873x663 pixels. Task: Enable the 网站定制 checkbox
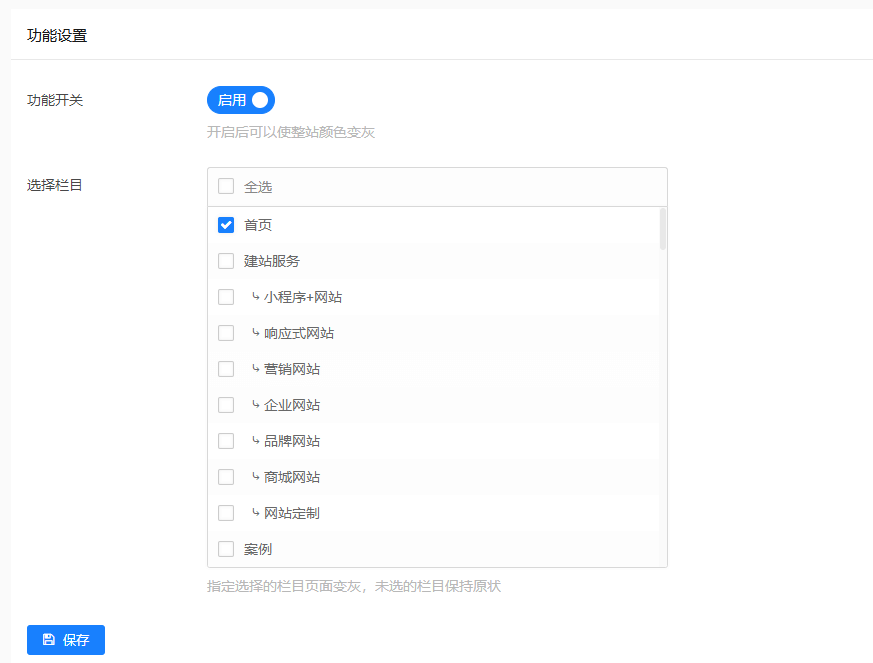226,513
